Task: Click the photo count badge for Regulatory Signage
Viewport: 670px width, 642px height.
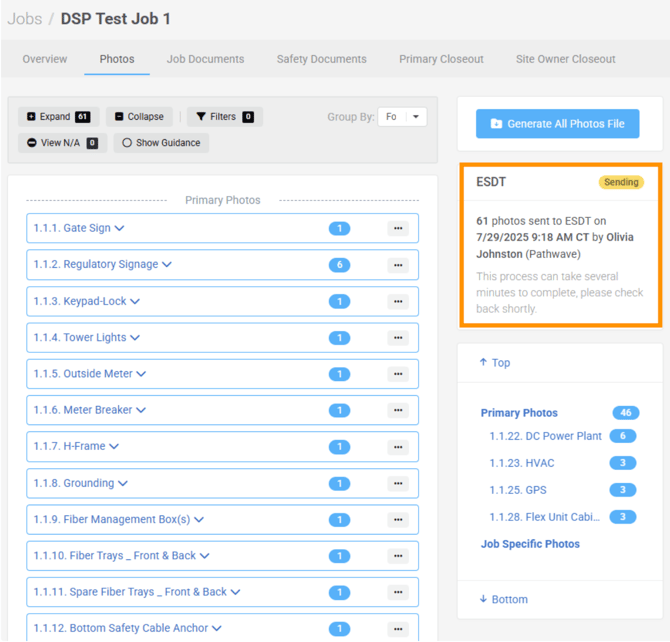Action: pyautogui.click(x=340, y=265)
